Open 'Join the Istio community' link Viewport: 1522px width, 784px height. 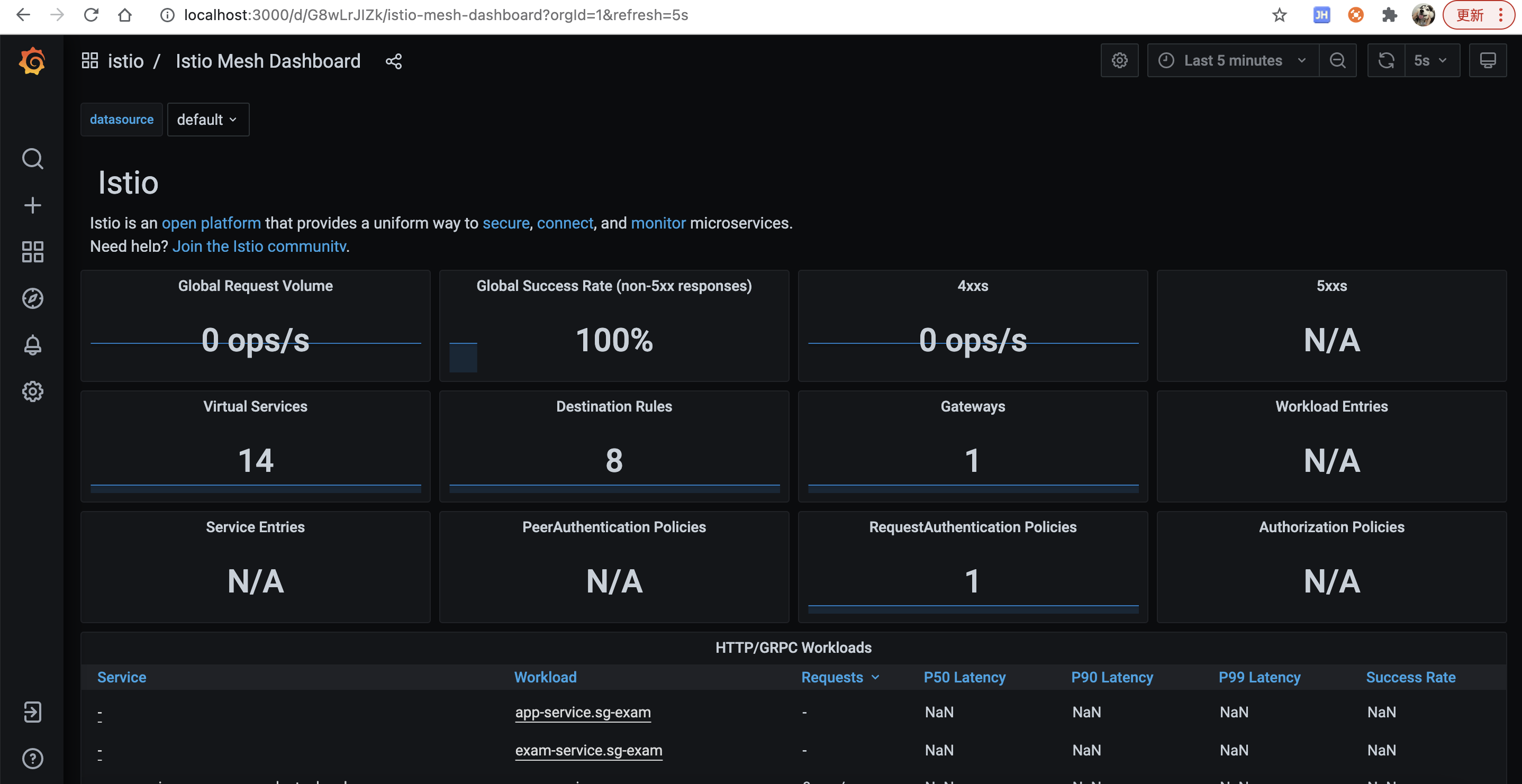coord(259,246)
